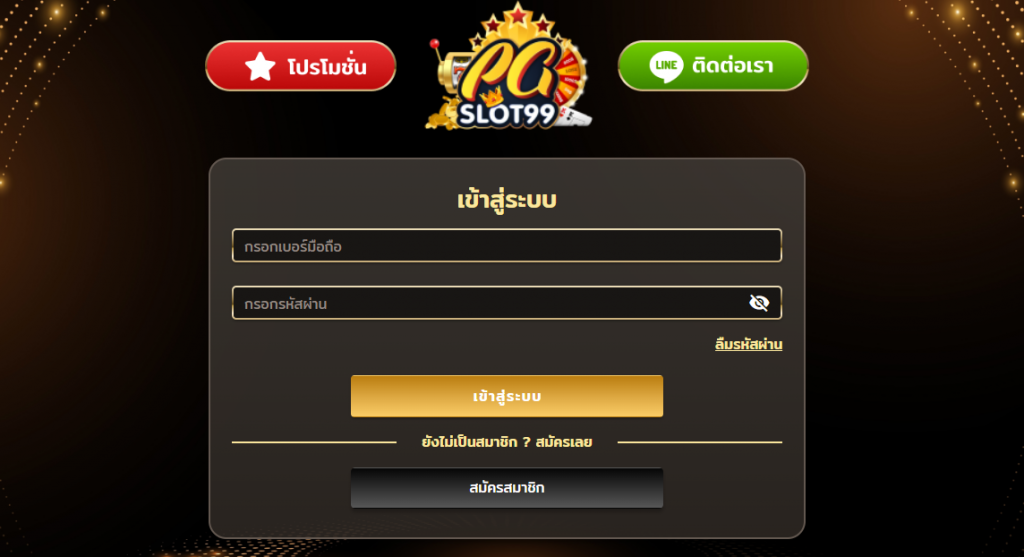Viewport: 1024px width, 557px height.
Task: Click the gold crown on the logo
Action: [490, 96]
